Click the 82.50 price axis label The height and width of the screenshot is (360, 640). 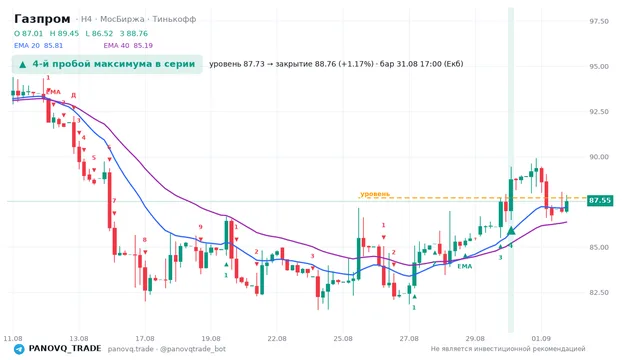(599, 293)
